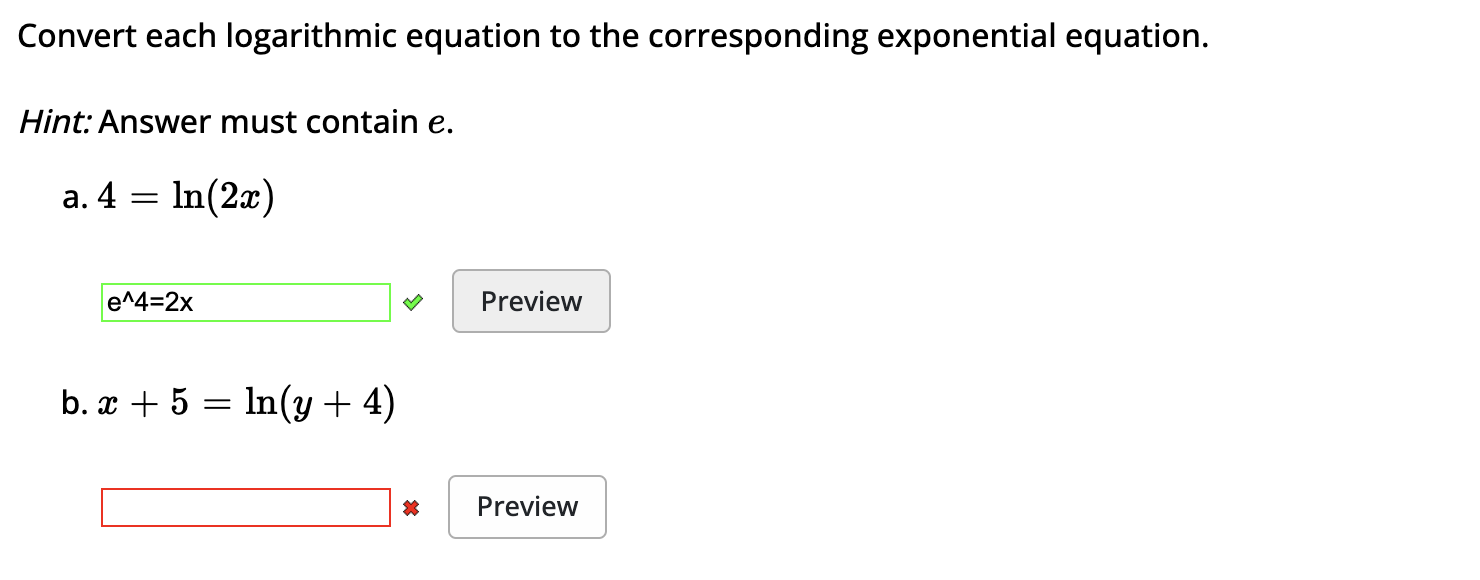This screenshot has width=1480, height=580.
Task: Click the red-bordered empty input field
Action: (245, 507)
